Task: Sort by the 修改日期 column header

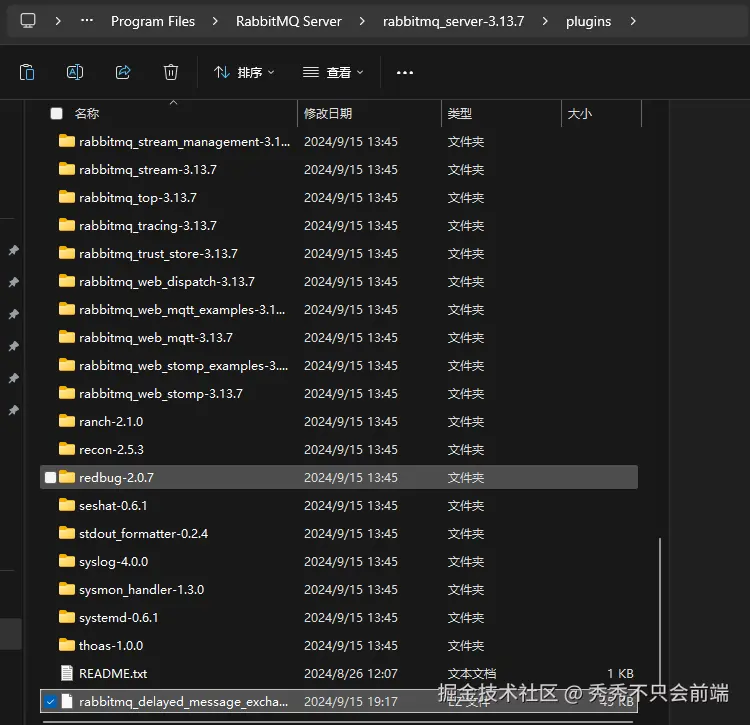Action: (328, 113)
